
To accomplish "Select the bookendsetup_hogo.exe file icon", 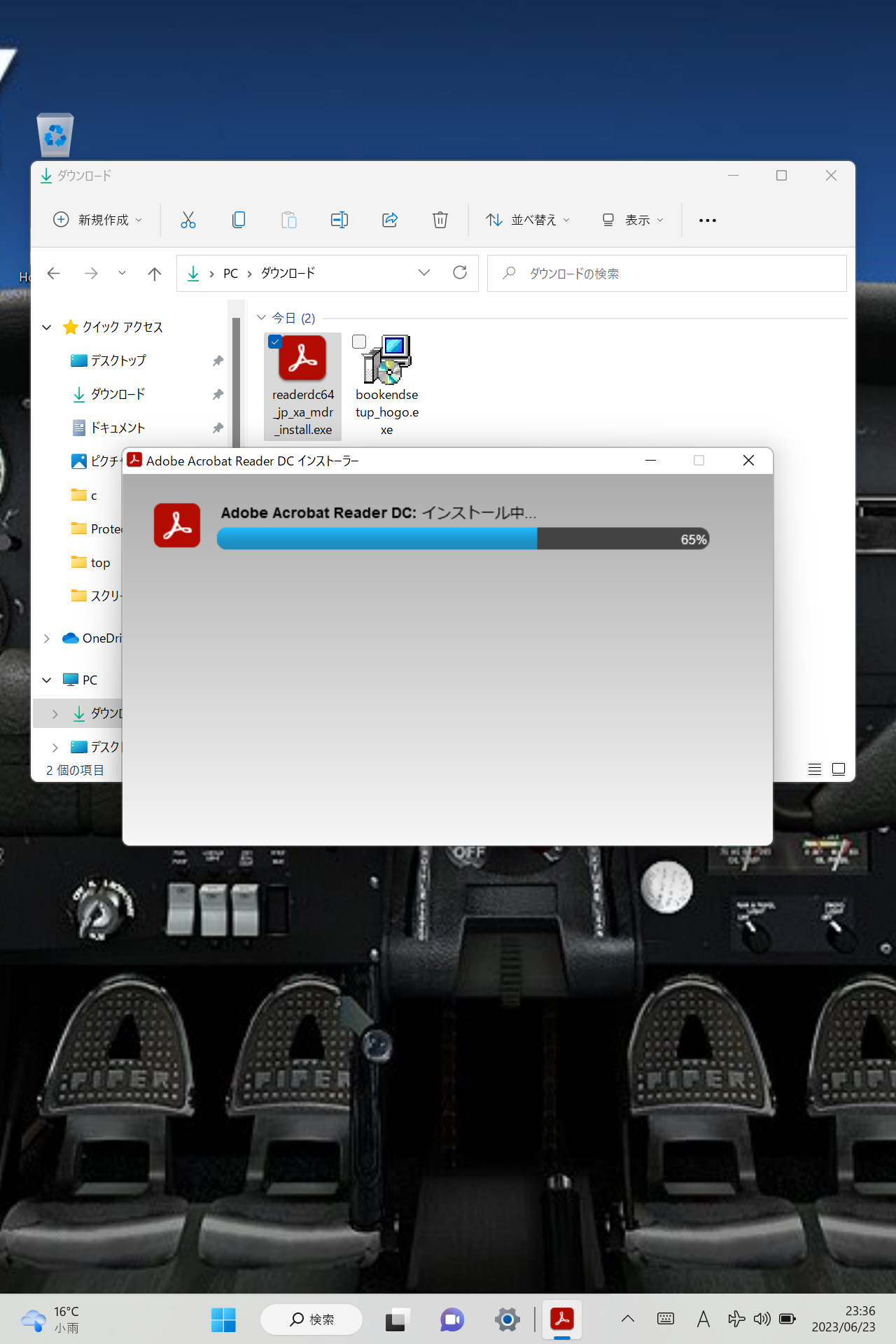I will click(386, 359).
